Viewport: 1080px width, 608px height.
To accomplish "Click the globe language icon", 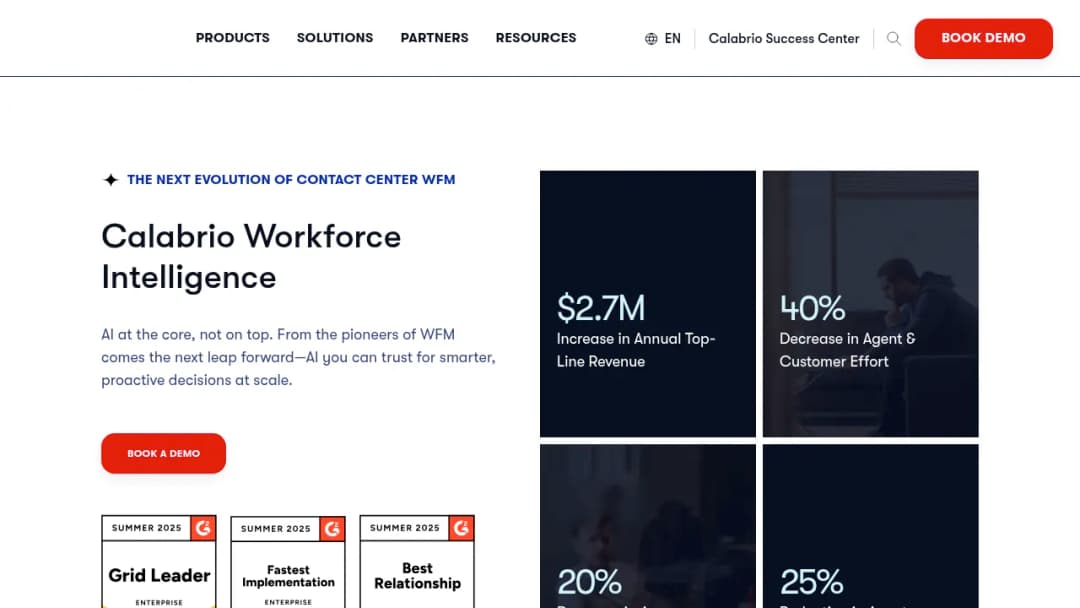I will 651,39.
